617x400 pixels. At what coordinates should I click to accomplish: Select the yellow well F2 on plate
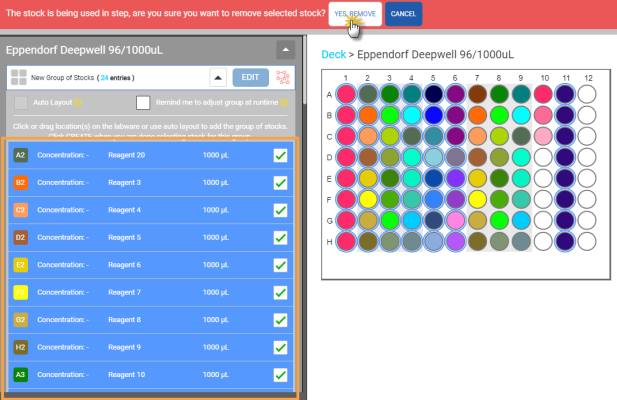tap(368, 199)
